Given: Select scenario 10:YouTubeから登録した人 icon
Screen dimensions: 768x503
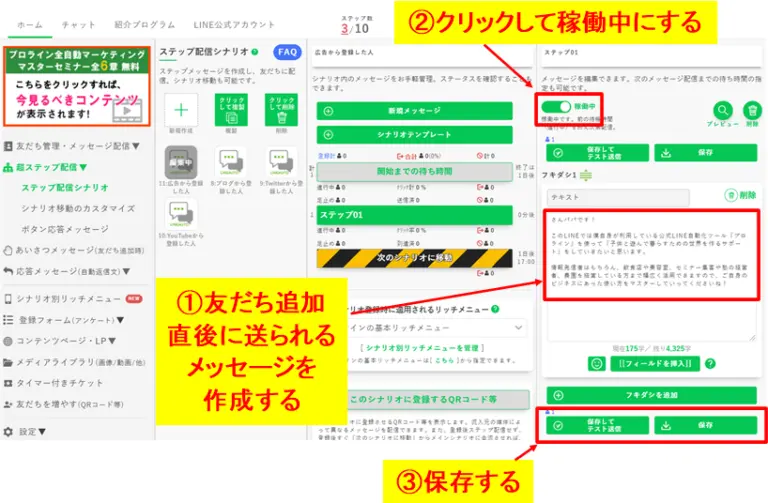Looking at the screenshot, I should pos(181,215).
